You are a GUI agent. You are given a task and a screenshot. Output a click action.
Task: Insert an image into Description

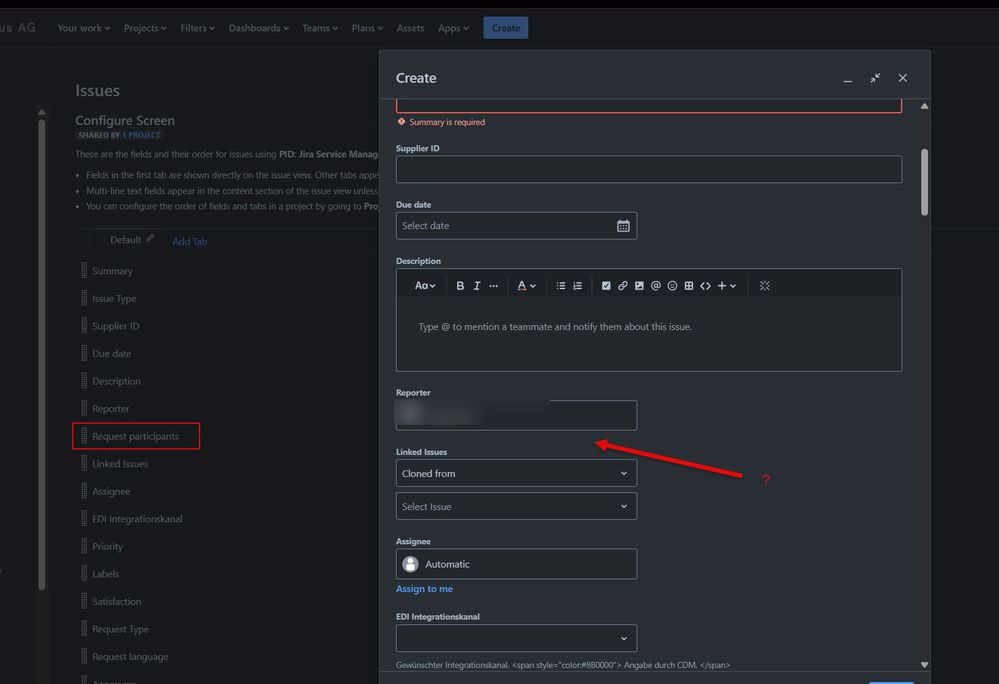click(x=639, y=286)
